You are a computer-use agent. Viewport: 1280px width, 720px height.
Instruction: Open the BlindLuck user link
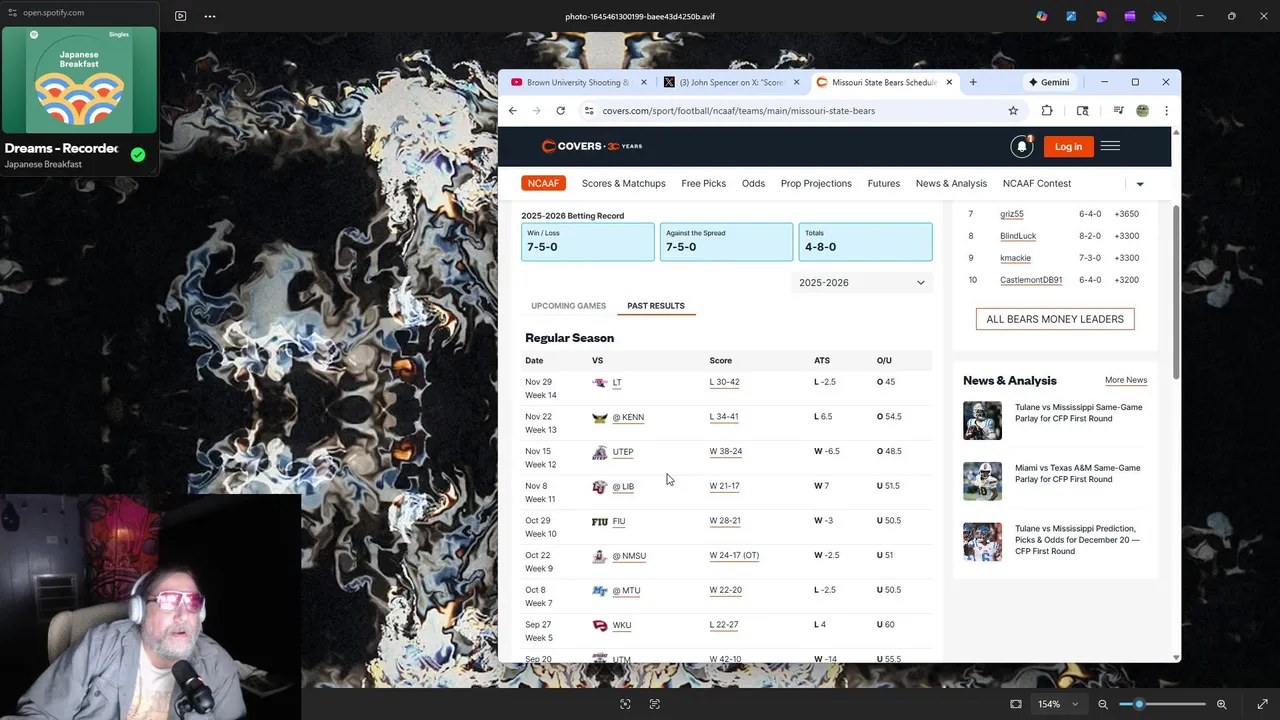coord(1018,236)
